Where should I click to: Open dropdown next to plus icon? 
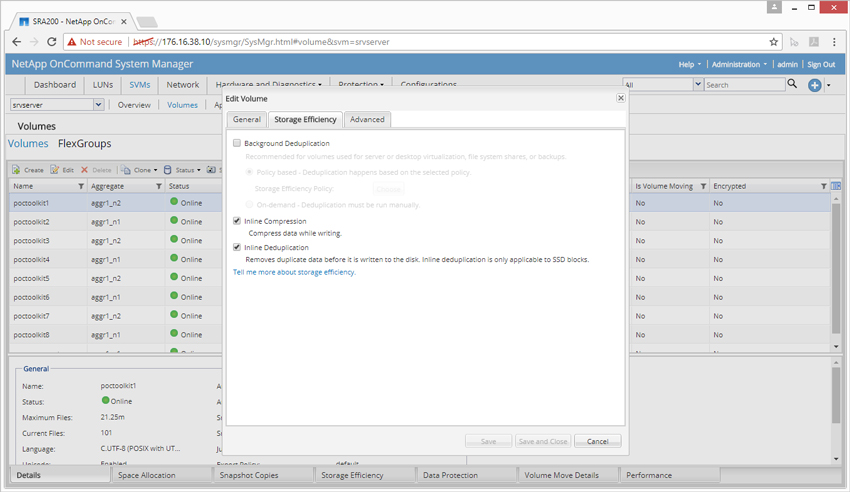(828, 85)
